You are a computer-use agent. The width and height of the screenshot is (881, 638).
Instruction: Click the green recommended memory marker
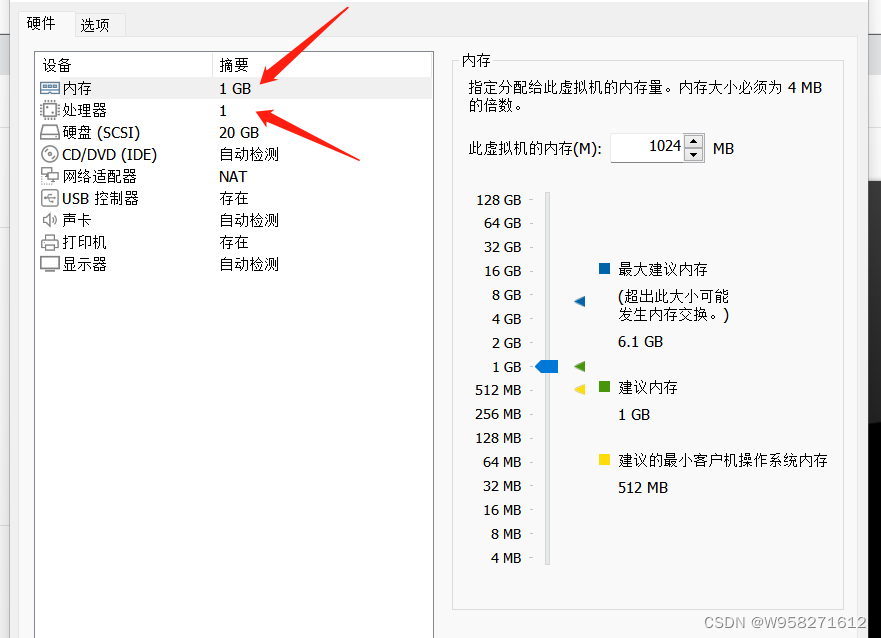pyautogui.click(x=580, y=367)
